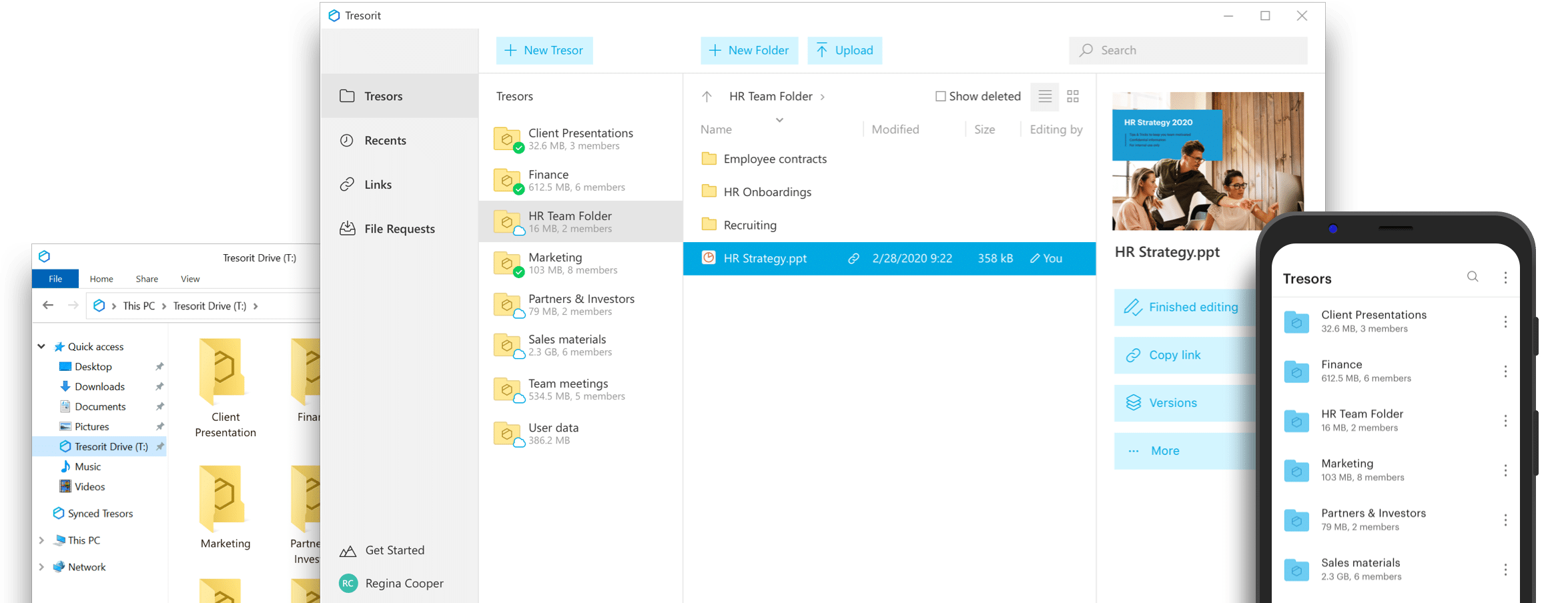Open options for Partners & Investors on phone
Viewport: 1568px width, 603px height.
tap(1505, 520)
